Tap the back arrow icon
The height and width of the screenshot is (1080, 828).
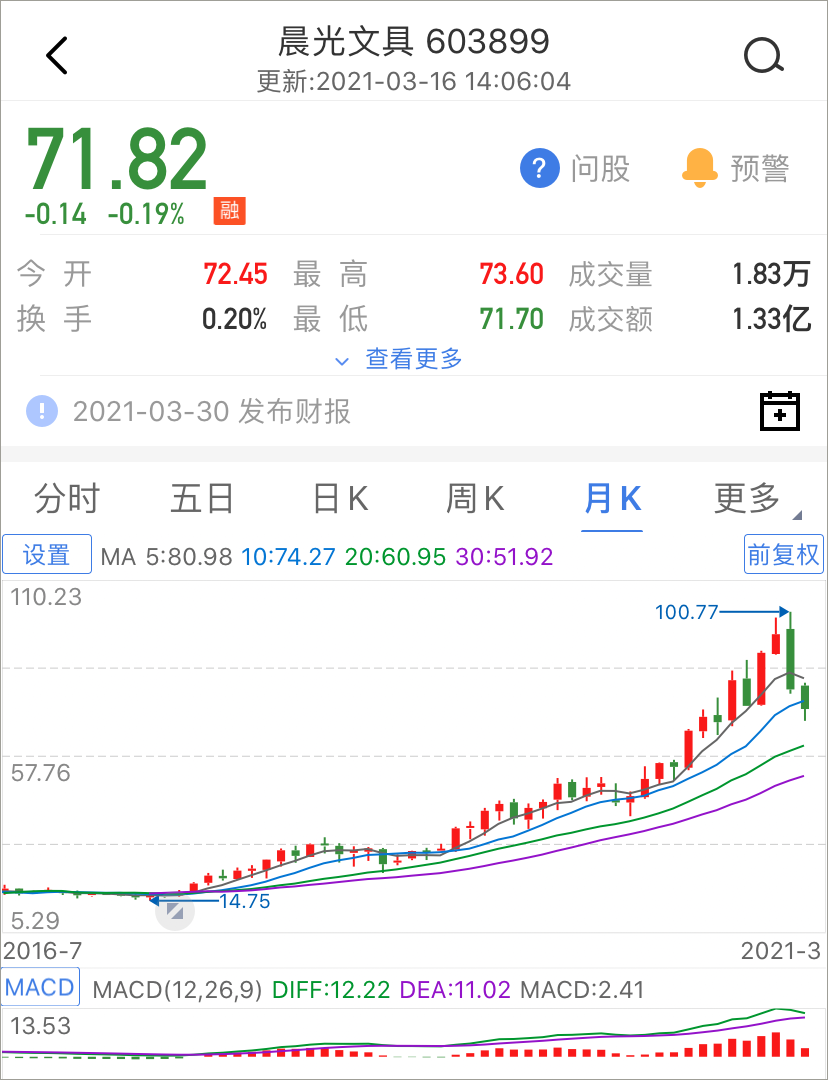[57, 56]
